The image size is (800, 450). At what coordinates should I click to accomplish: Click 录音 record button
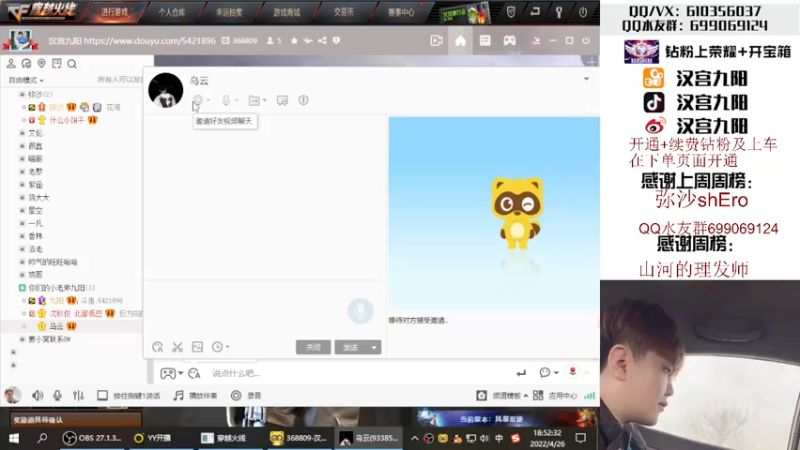246,395
